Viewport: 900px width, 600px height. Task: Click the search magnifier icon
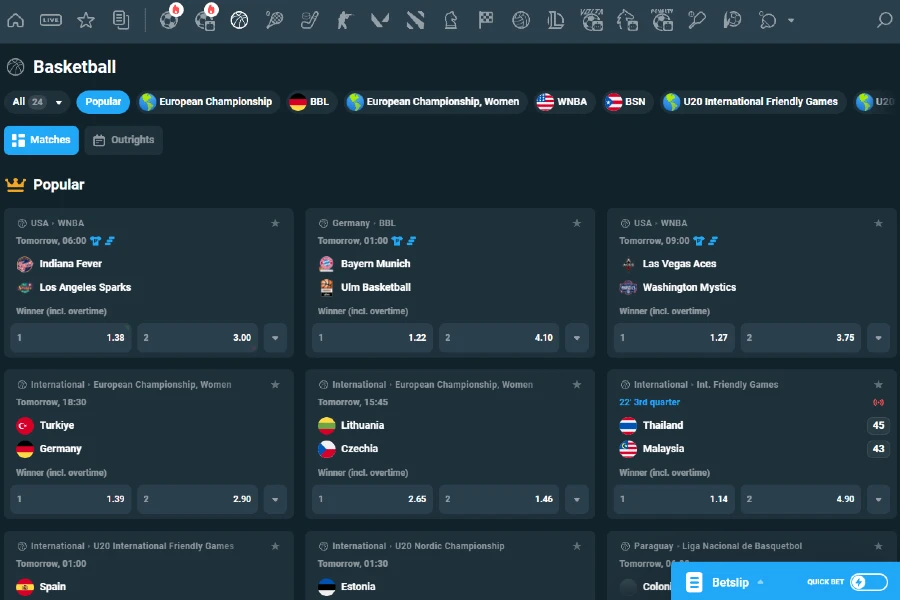[882, 18]
